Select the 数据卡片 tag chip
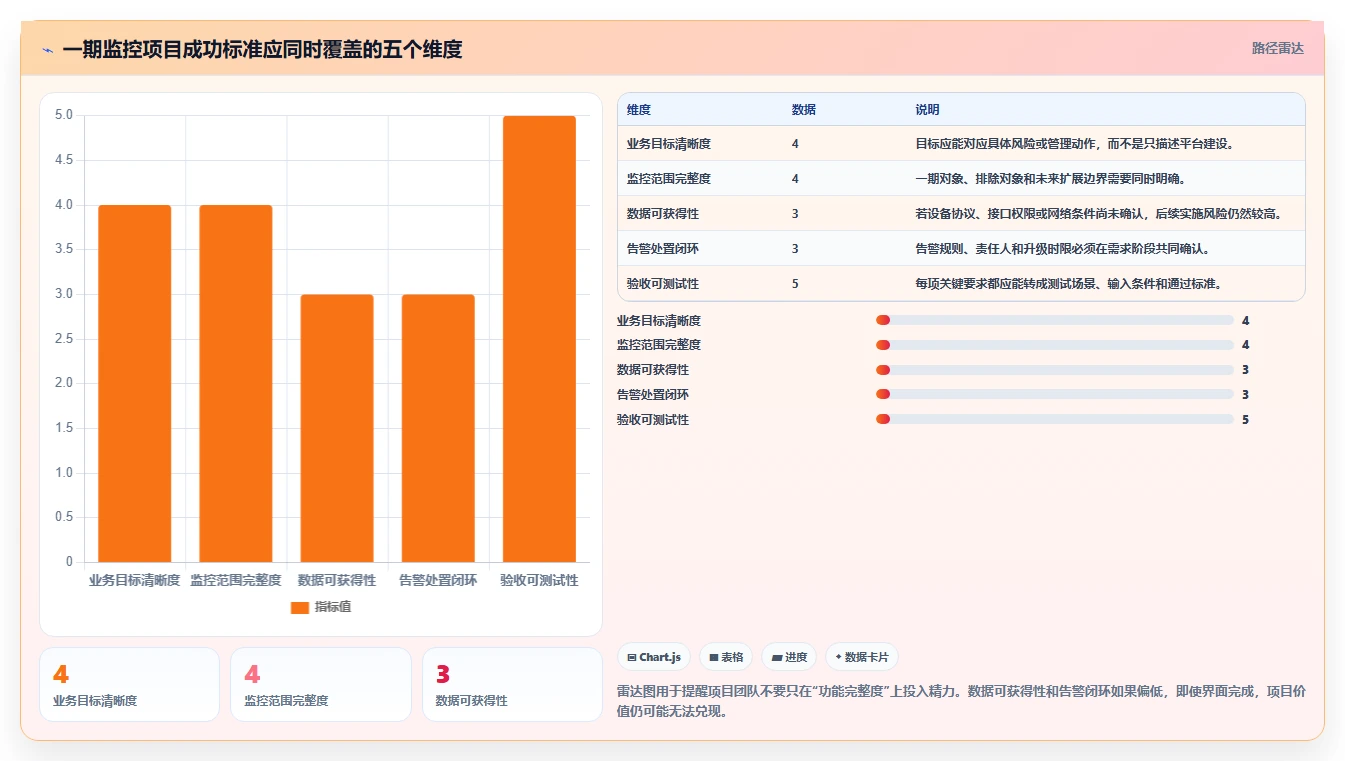This screenshot has height=761, width=1345. tap(862, 657)
